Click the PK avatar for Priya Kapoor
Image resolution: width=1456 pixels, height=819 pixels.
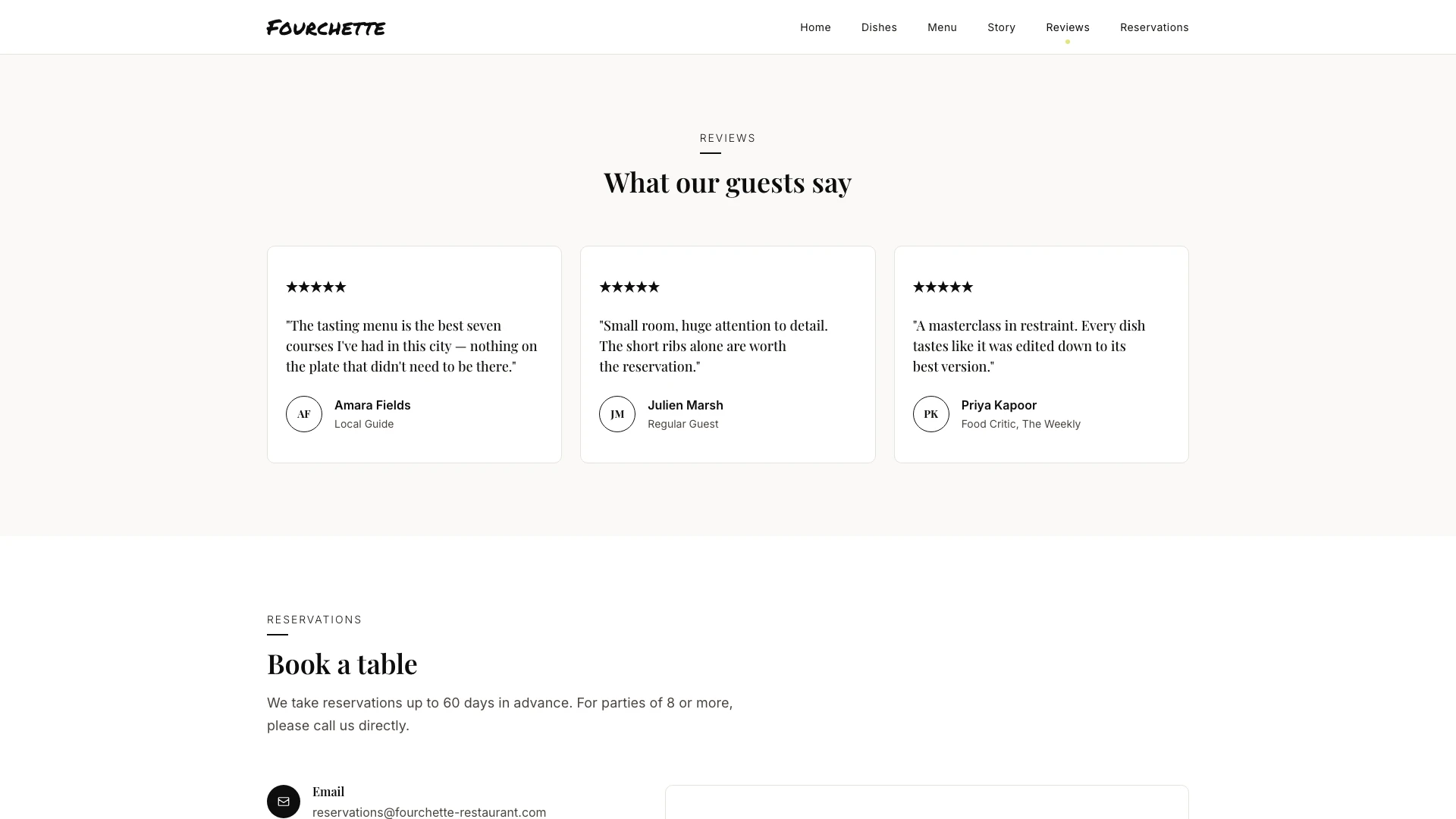point(931,414)
